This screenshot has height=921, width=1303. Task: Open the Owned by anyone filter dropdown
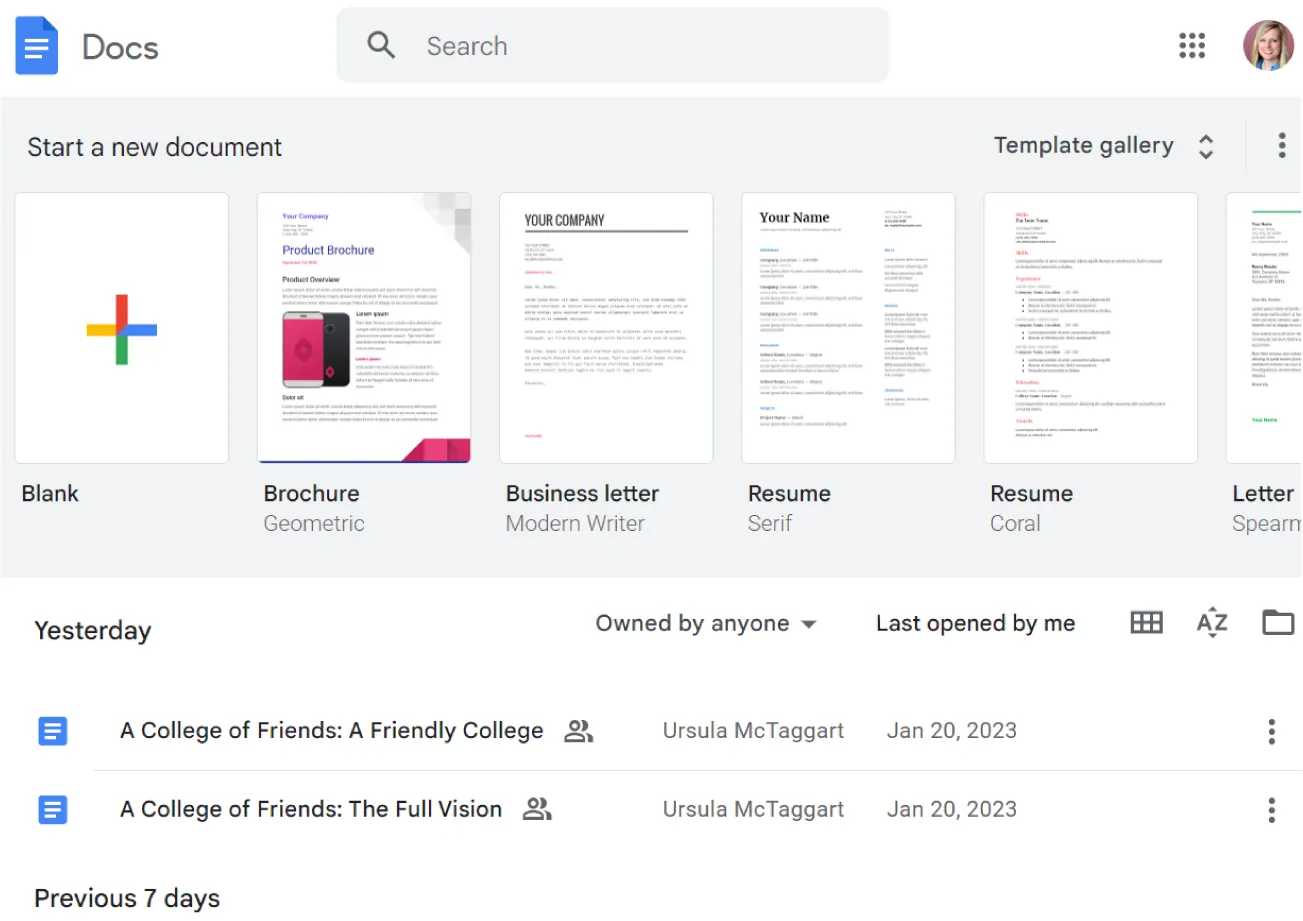(706, 623)
